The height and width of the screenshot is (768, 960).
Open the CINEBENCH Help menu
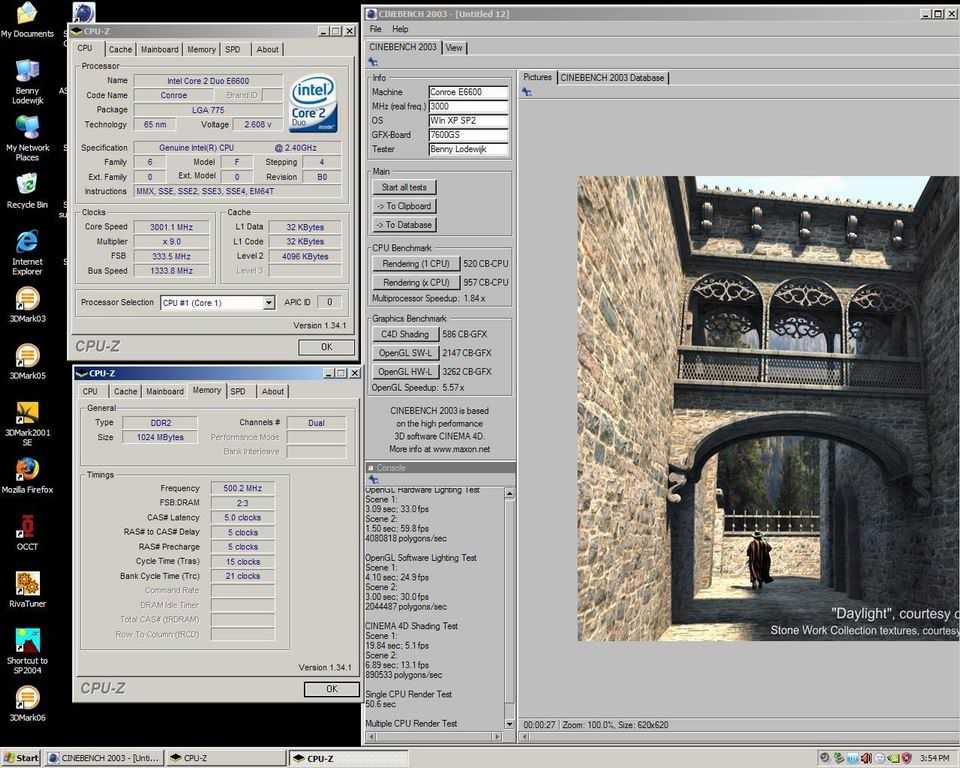pos(400,29)
